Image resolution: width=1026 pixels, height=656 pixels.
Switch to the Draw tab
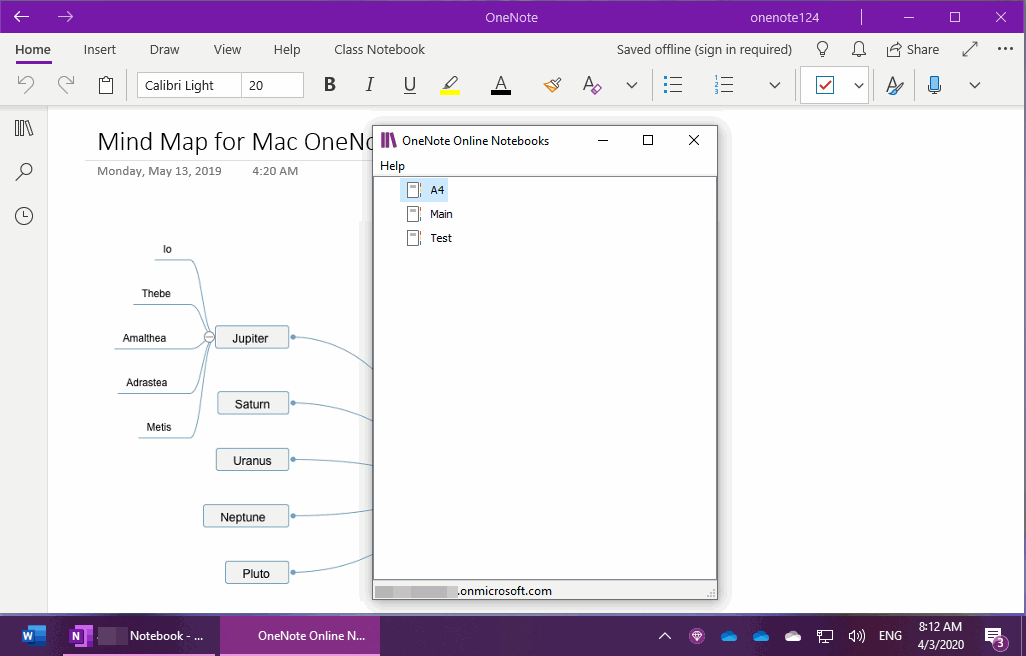coord(164,50)
